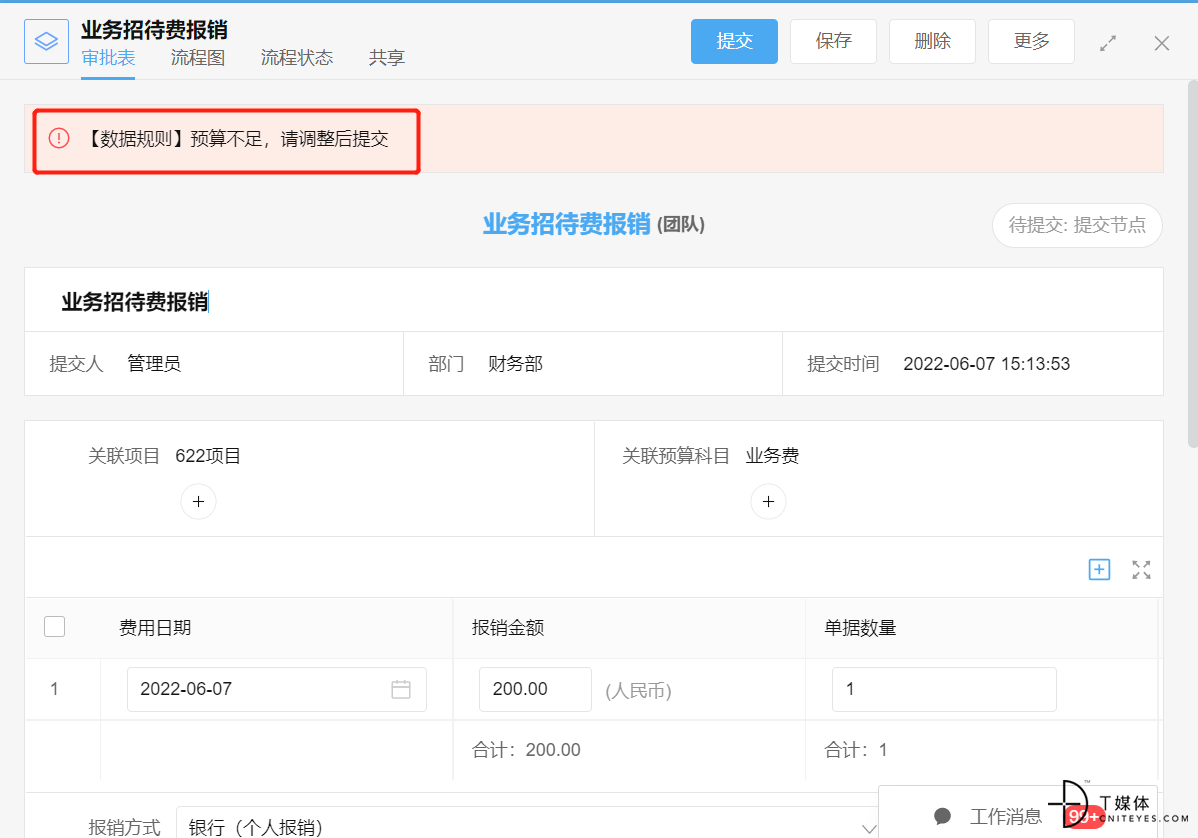Image resolution: width=1198 pixels, height=838 pixels.
Task: Click row number 1 in expense table
Action: [54, 689]
